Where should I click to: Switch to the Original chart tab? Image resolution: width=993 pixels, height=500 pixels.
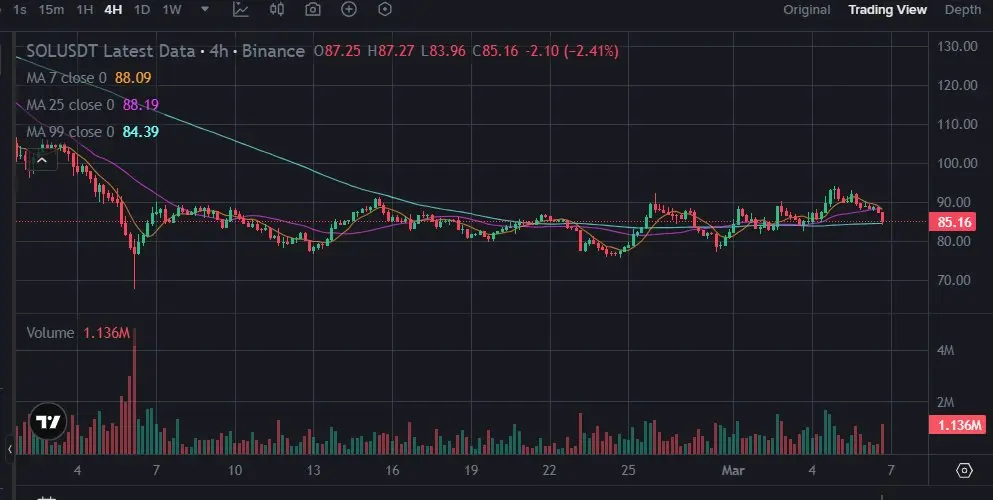(806, 10)
